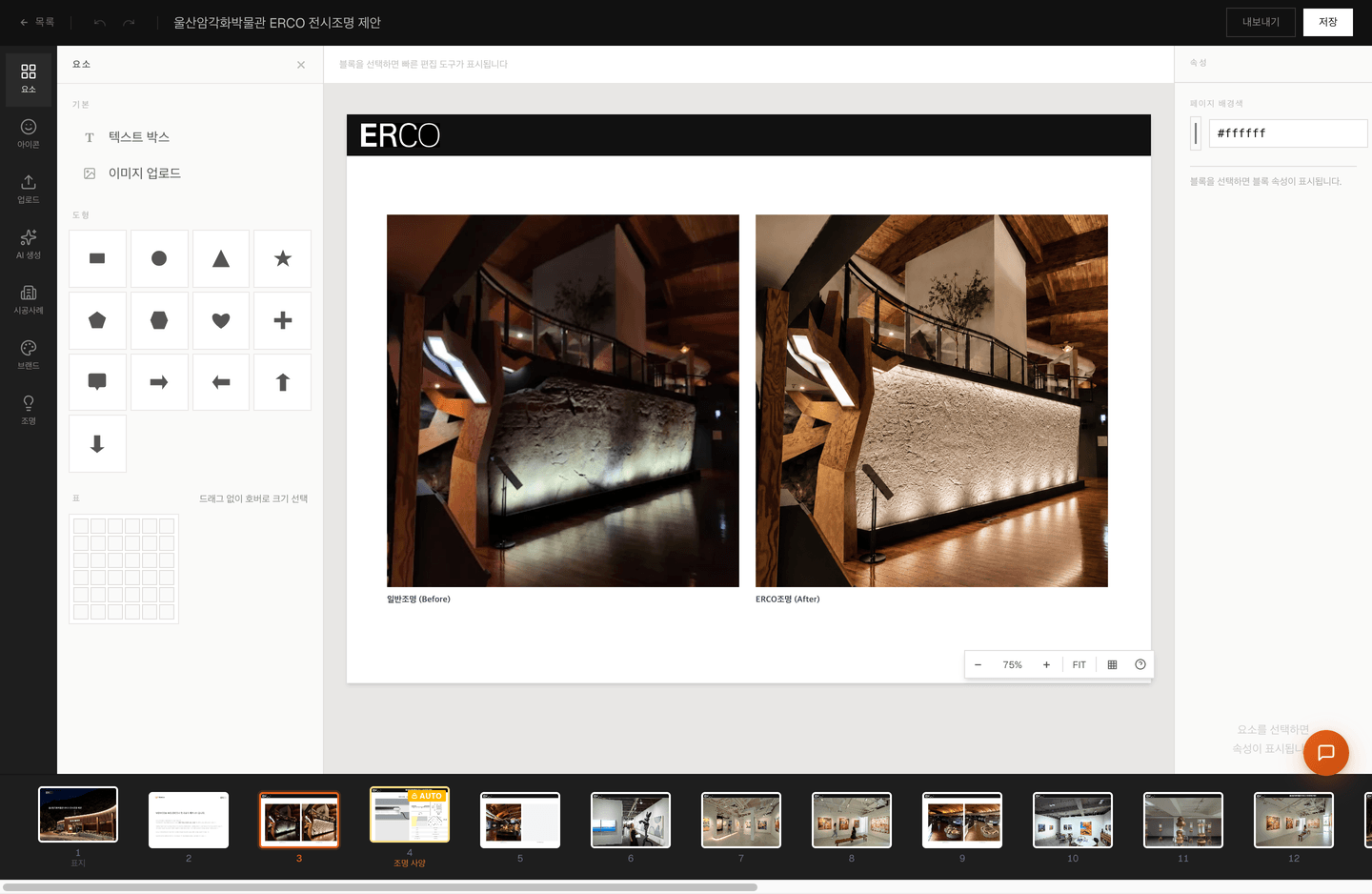
Task: Insert the pentagon shape
Action: [97, 320]
